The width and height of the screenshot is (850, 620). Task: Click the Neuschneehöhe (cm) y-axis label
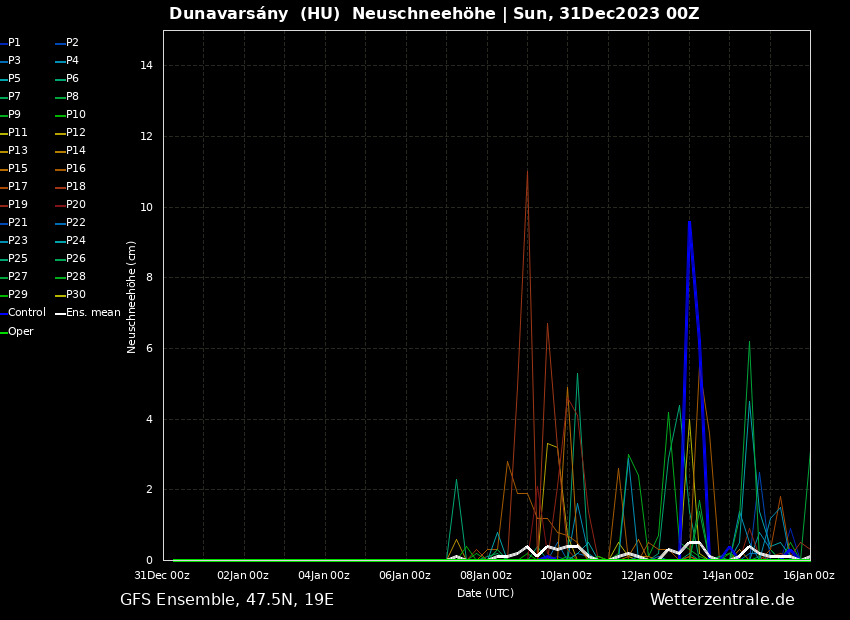(132, 297)
